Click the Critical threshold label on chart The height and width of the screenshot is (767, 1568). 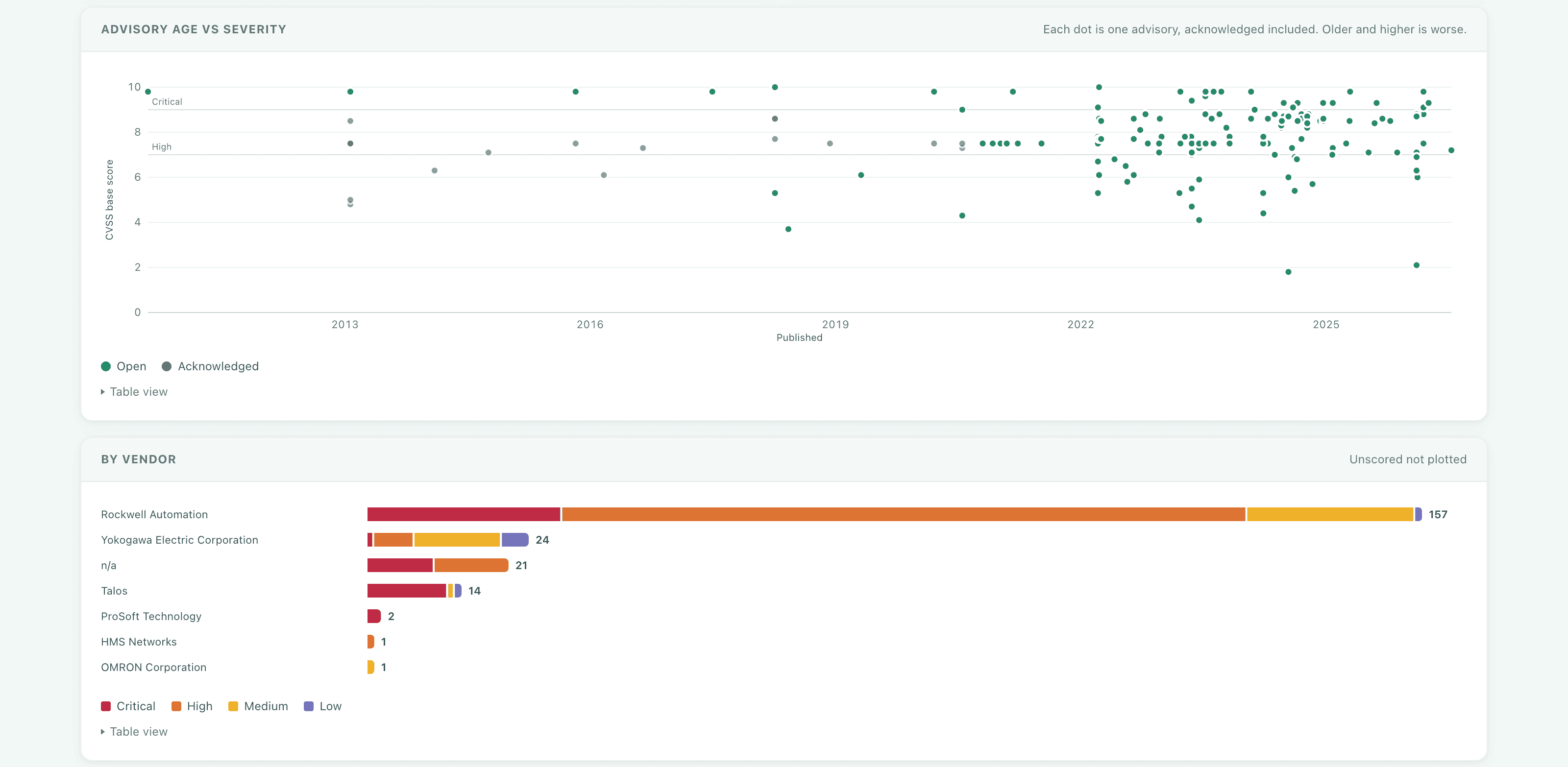coord(167,102)
